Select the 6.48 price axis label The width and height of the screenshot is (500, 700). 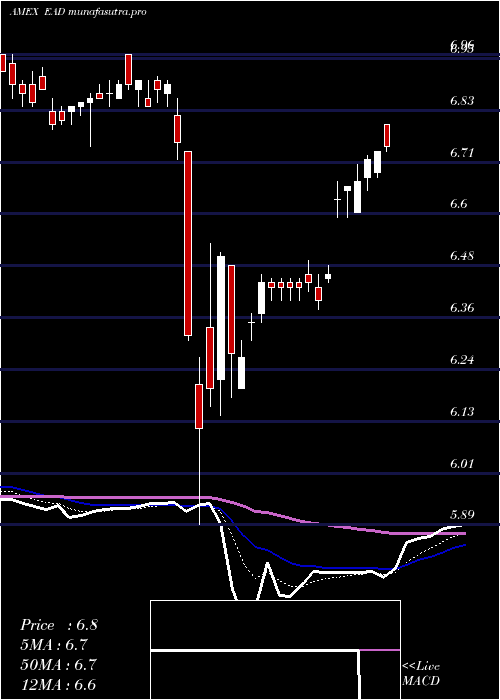[462, 256]
